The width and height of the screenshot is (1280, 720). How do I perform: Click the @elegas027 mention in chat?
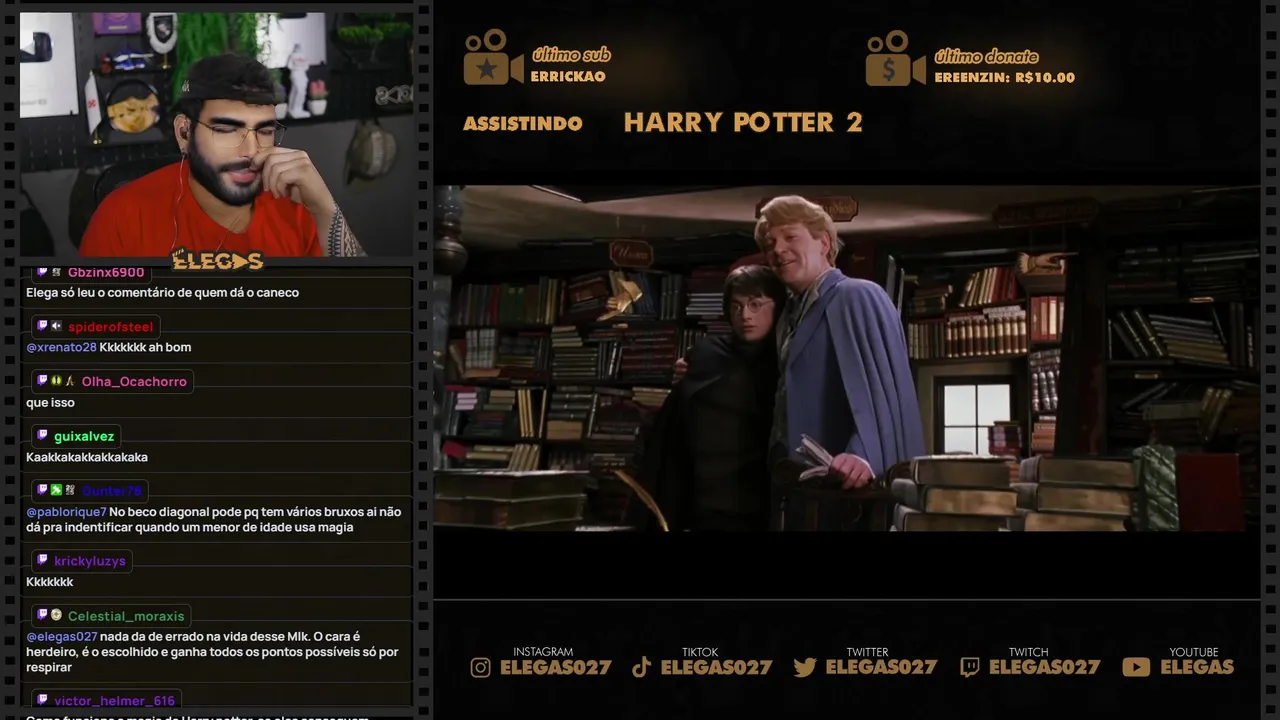point(62,637)
